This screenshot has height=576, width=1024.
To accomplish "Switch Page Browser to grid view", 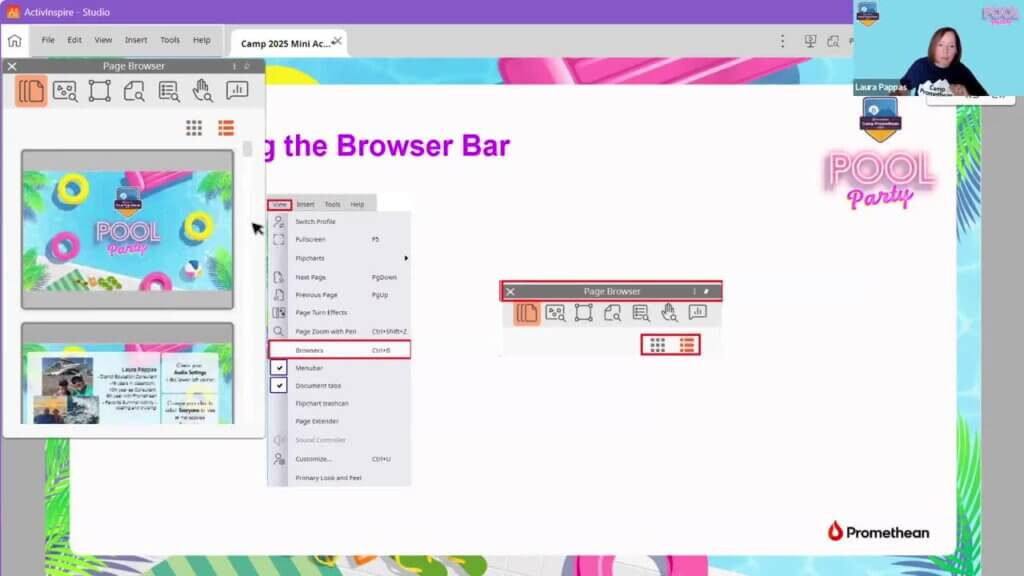I will tap(194, 127).
